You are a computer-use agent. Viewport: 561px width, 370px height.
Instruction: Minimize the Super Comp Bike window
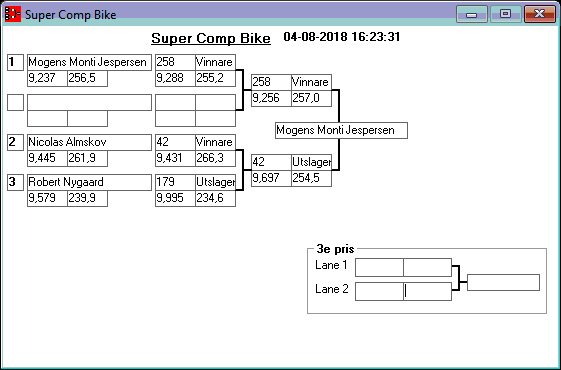click(x=472, y=14)
